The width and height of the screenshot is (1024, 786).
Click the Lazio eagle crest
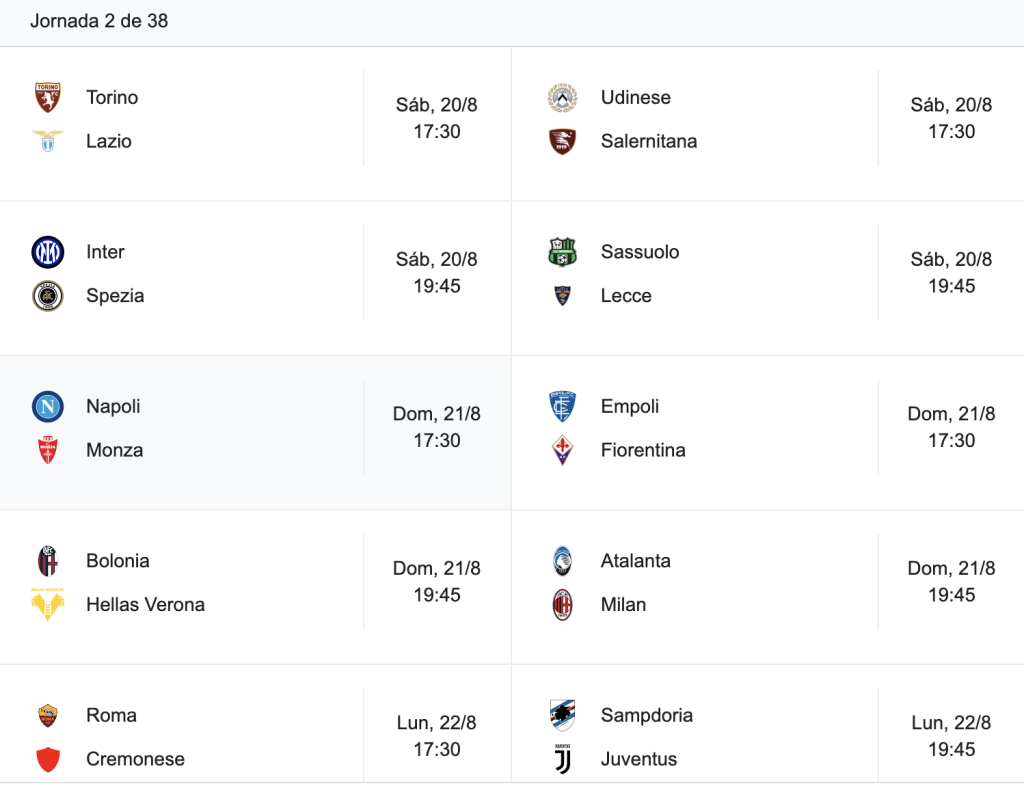coord(48,141)
